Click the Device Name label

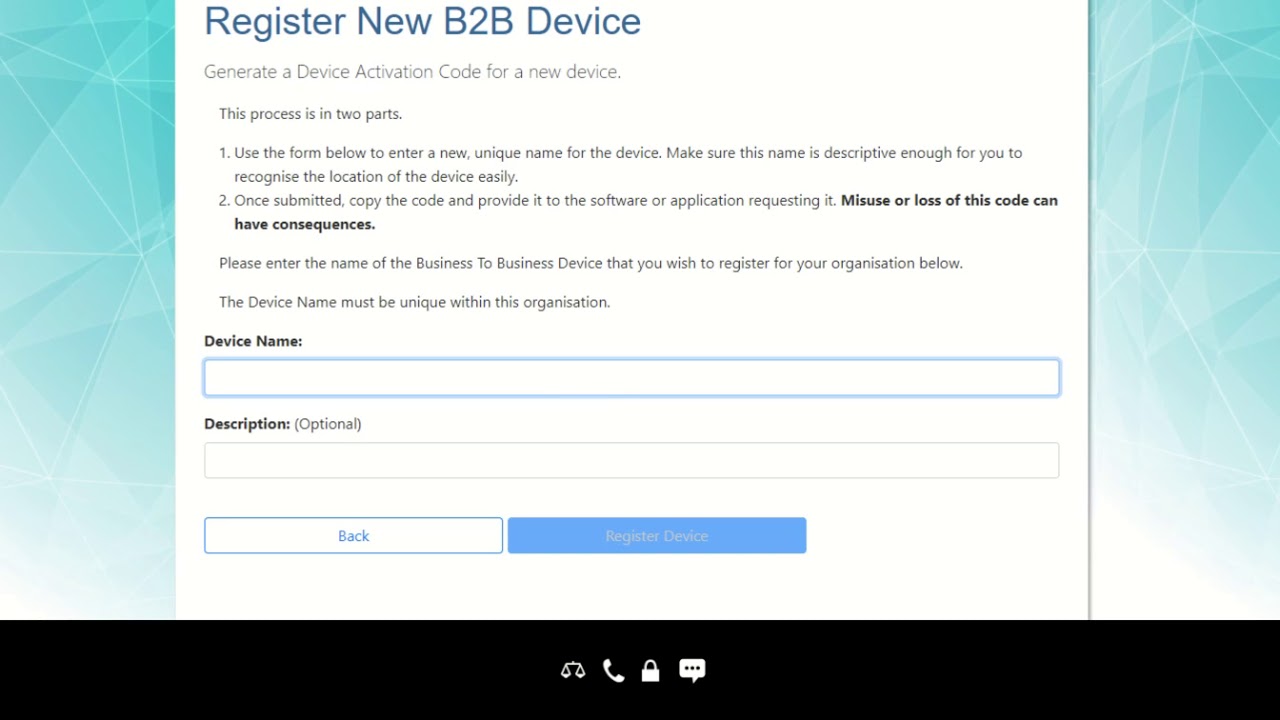(x=253, y=341)
